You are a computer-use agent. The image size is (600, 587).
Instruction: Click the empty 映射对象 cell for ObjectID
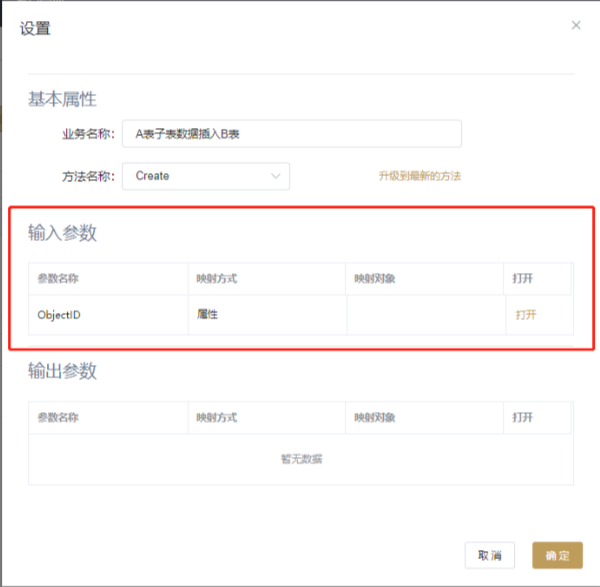(425, 315)
